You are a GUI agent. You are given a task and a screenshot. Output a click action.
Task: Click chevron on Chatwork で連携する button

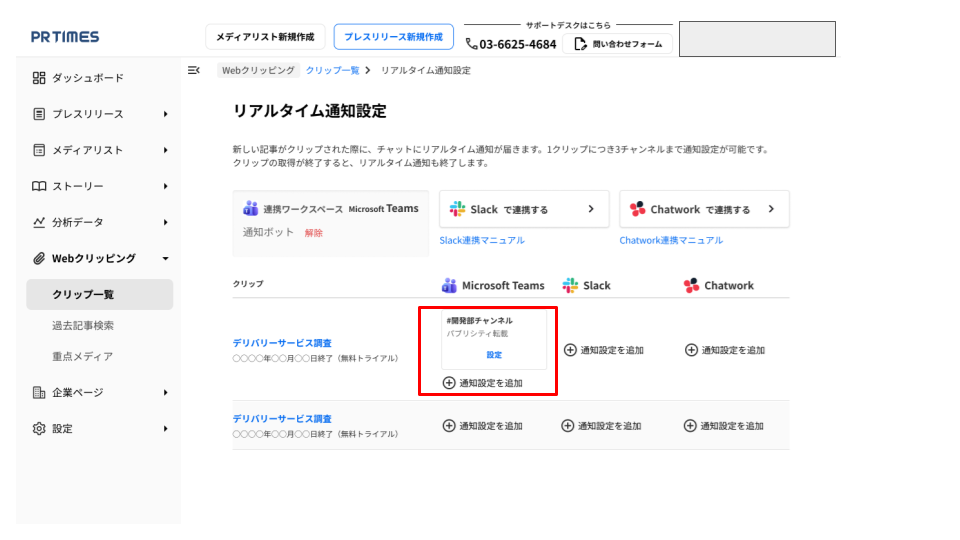(771, 209)
